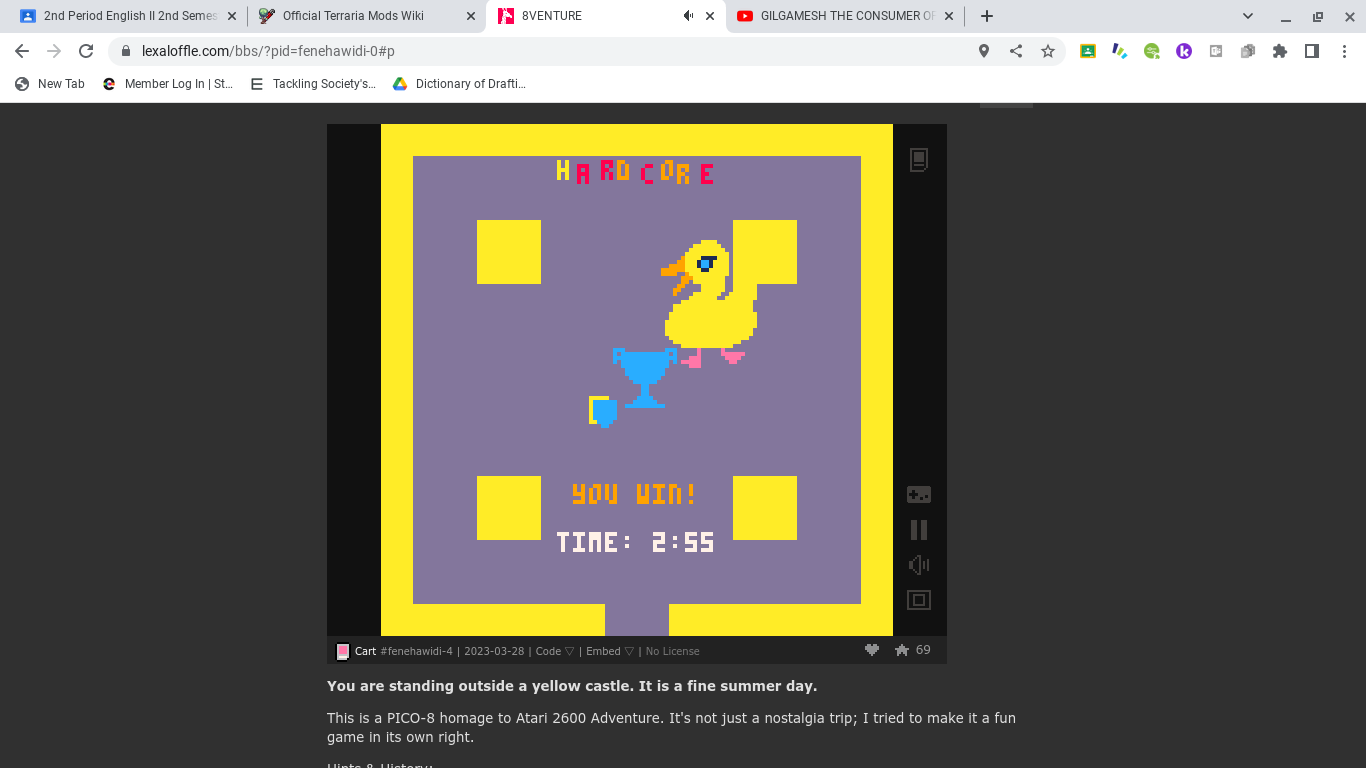The width and height of the screenshot is (1366, 768).
Task: Open the grey Office extension icon
Action: (1216, 51)
